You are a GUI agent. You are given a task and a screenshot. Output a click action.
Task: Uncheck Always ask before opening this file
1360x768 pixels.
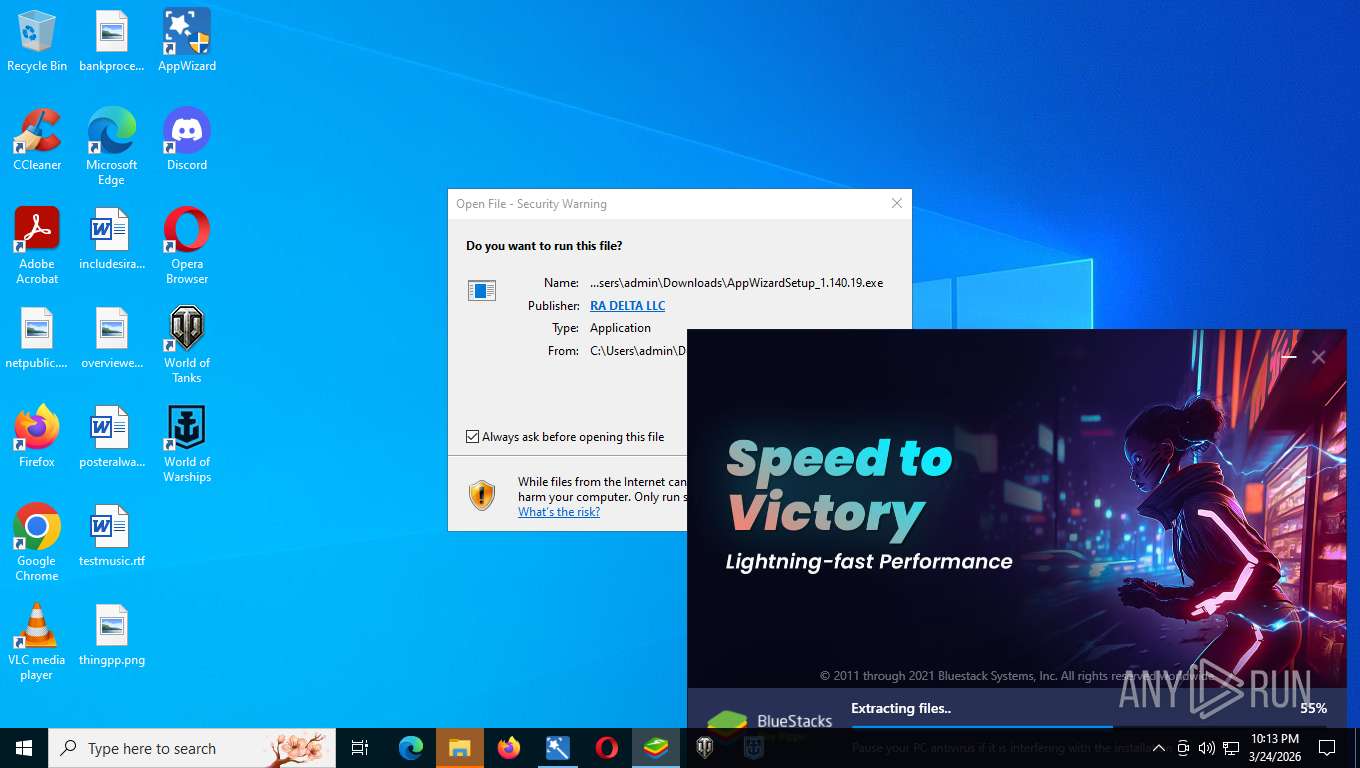473,437
